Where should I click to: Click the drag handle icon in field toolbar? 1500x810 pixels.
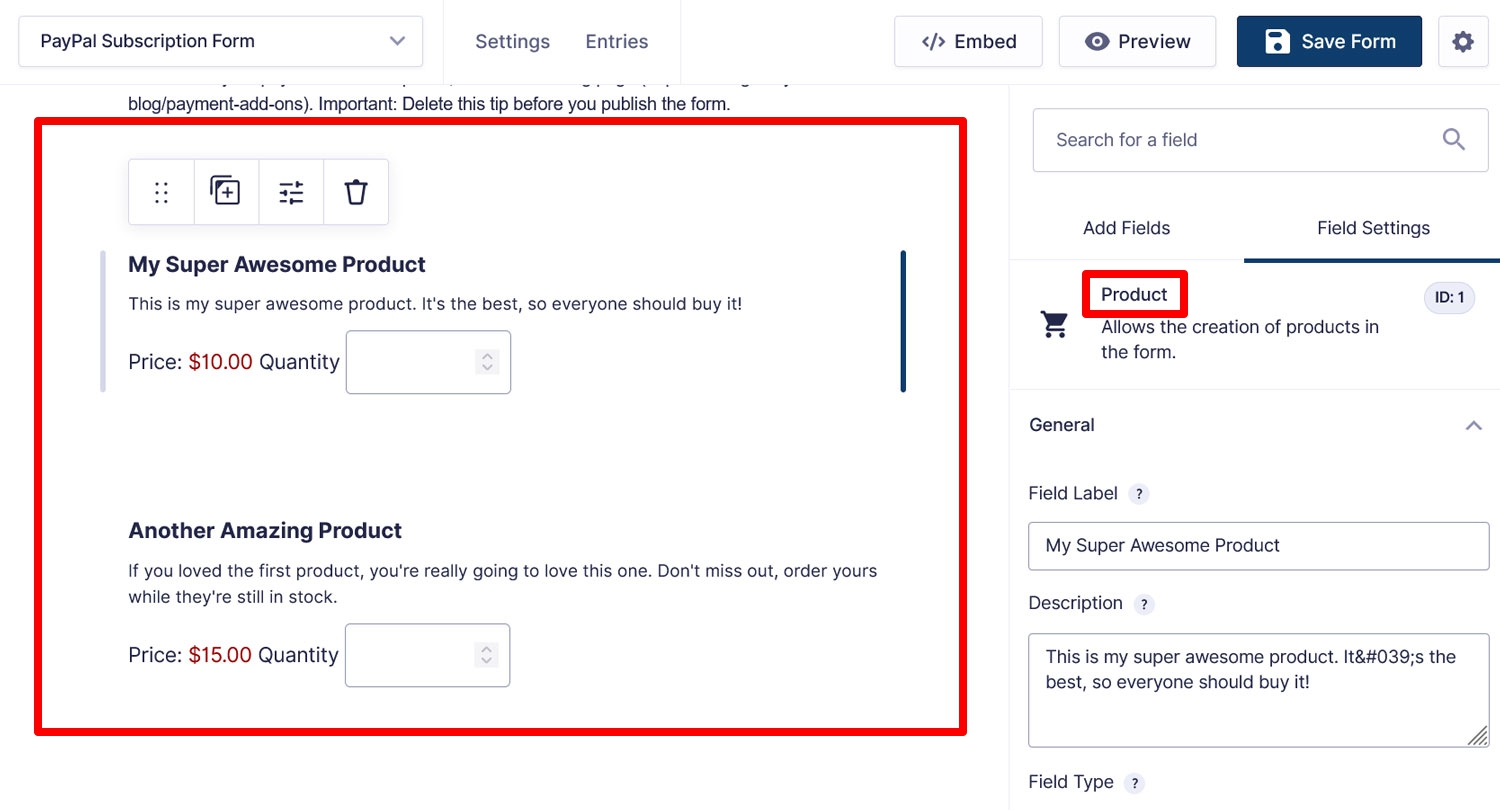pyautogui.click(x=161, y=192)
